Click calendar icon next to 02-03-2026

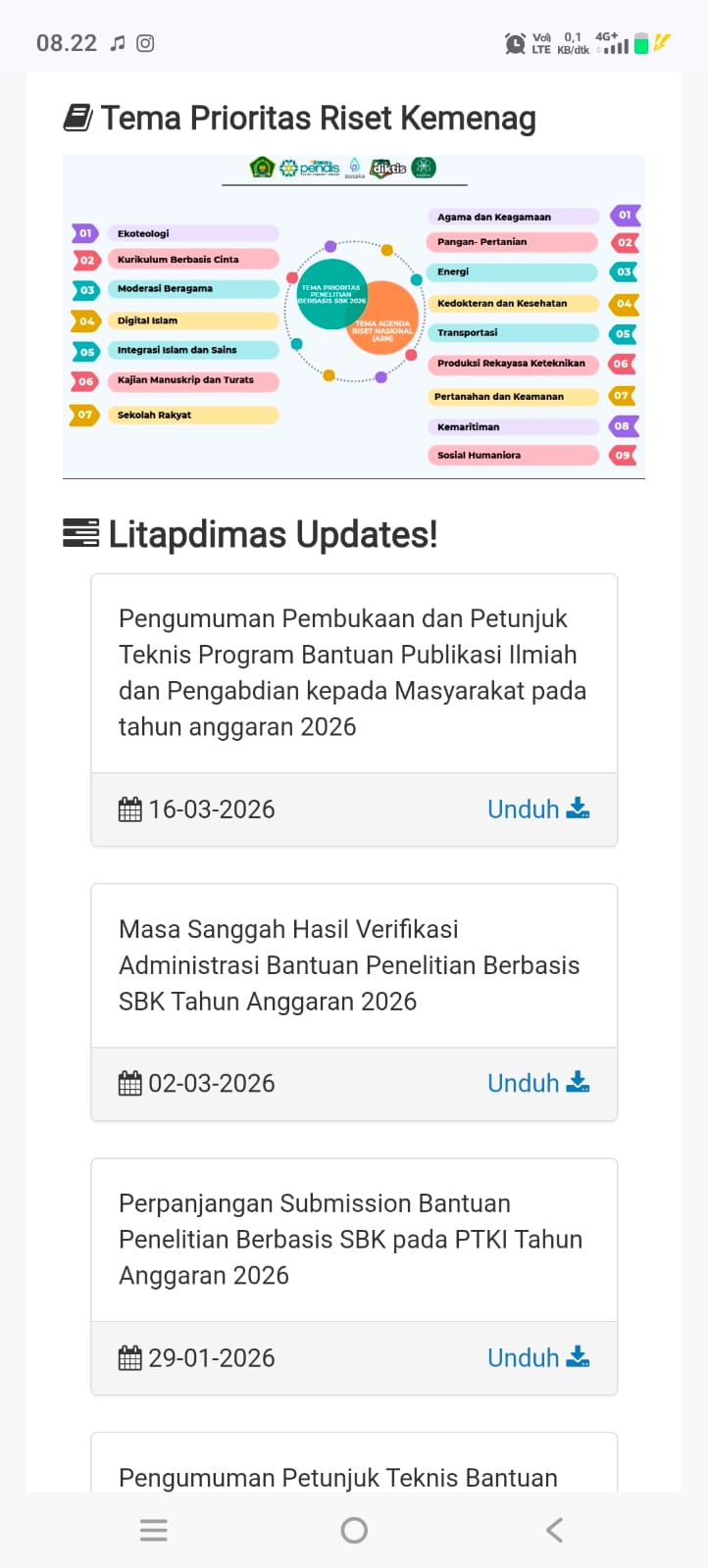pos(129,1084)
